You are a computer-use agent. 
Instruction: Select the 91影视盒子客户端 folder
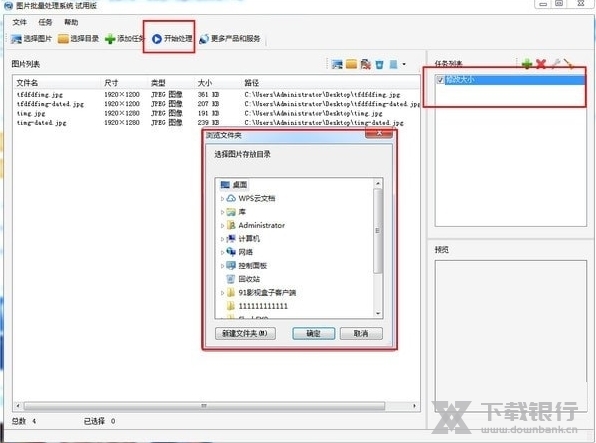[x=267, y=292]
